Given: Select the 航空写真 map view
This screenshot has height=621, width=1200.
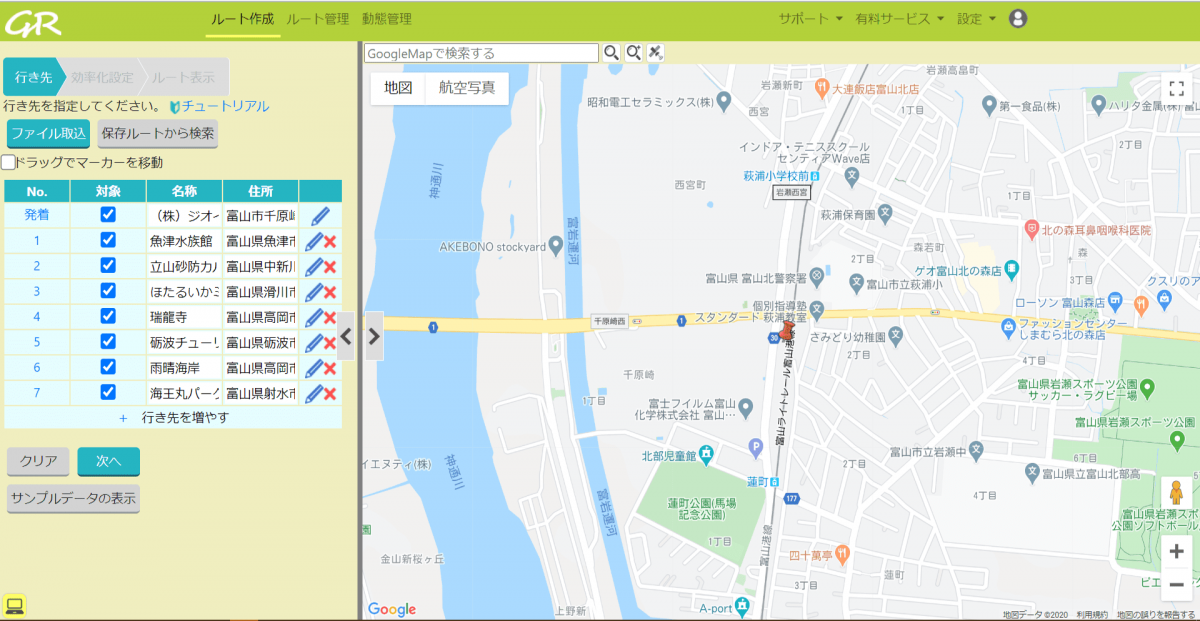Looking at the screenshot, I should tap(467, 88).
